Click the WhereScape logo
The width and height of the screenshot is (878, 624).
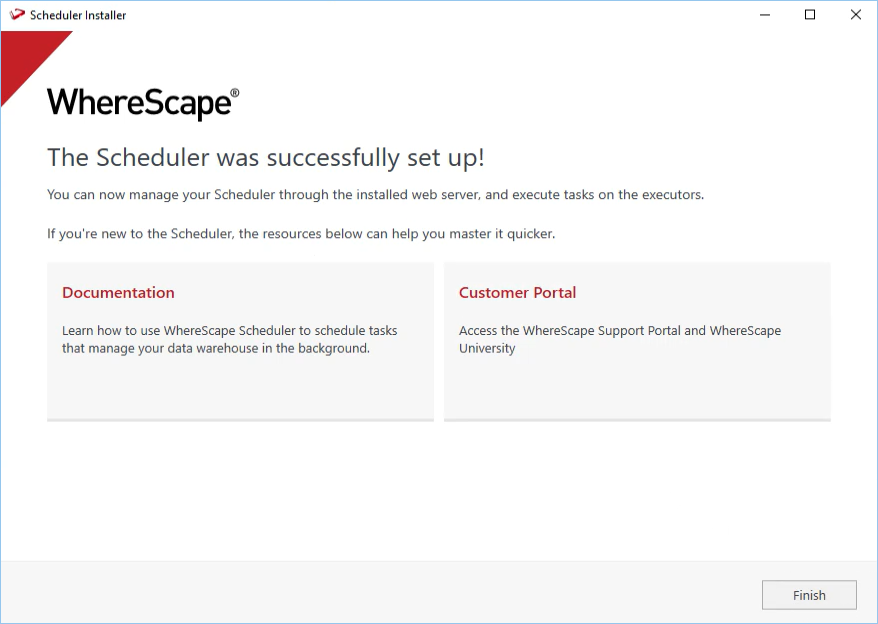pyautogui.click(x=143, y=103)
